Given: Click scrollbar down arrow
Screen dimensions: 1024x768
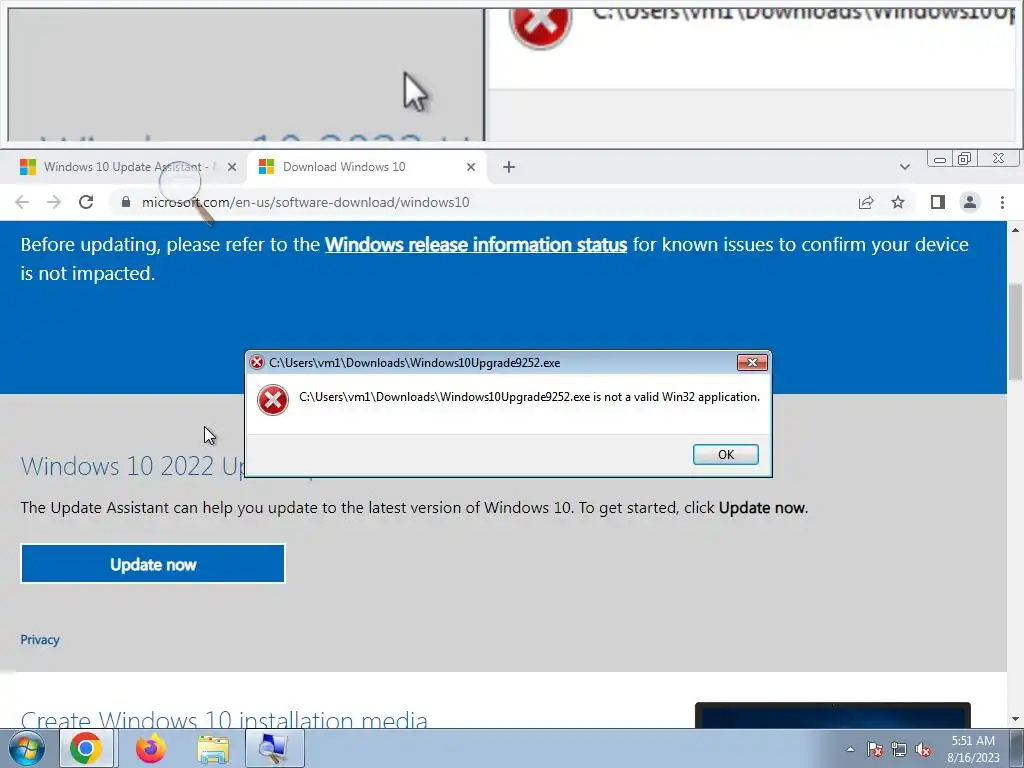Looking at the screenshot, I should (x=1015, y=720).
